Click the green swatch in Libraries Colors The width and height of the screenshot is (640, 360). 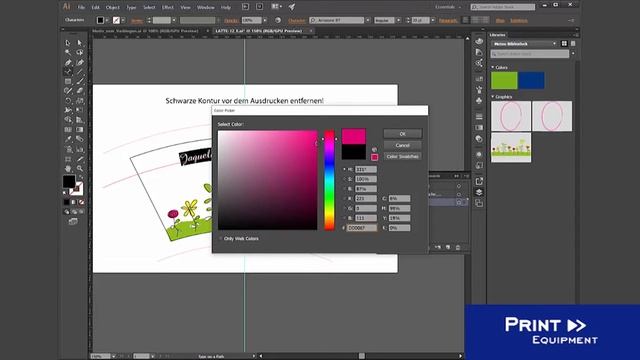pyautogui.click(x=504, y=80)
